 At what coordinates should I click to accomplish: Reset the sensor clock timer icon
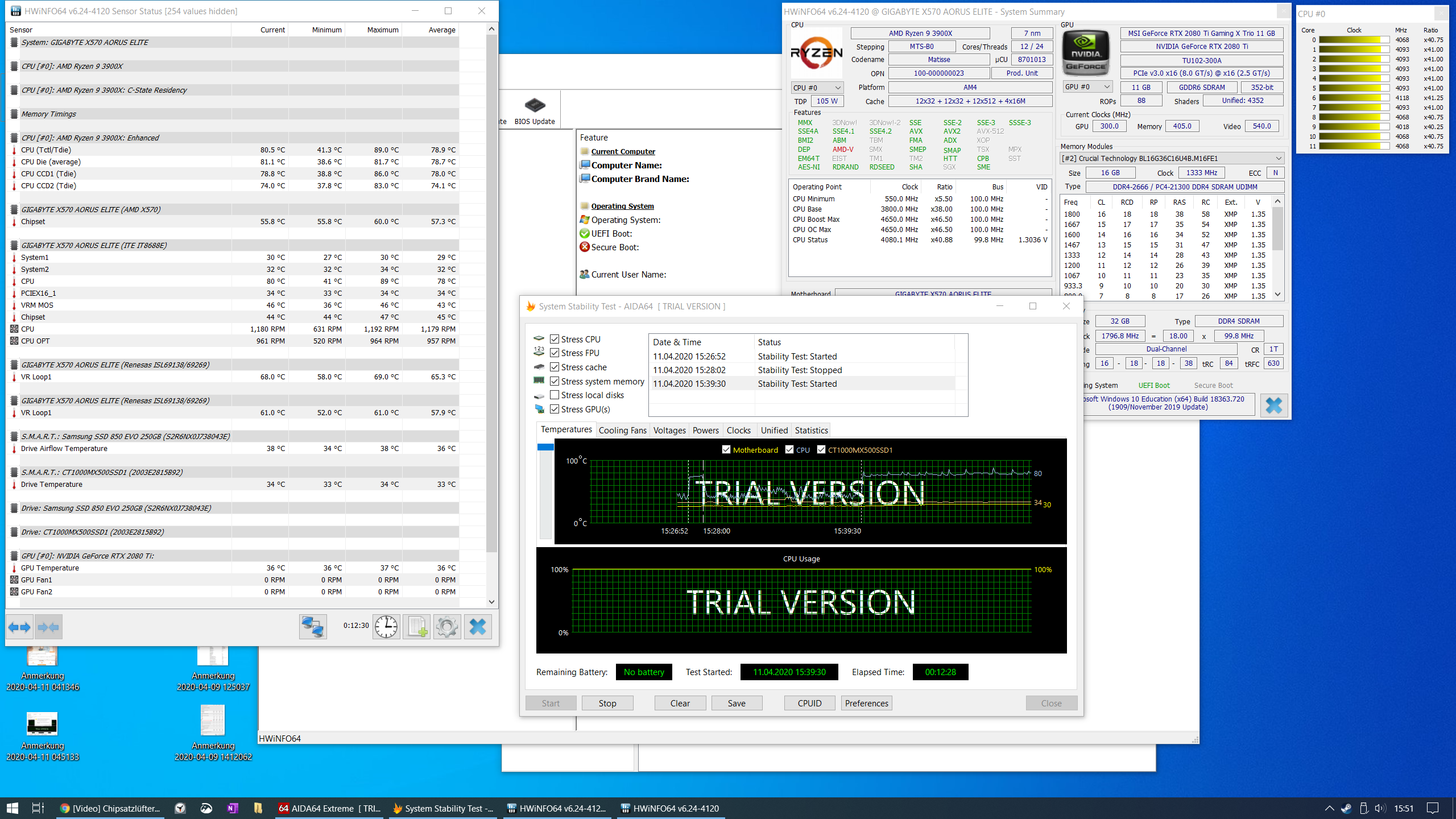click(386, 627)
